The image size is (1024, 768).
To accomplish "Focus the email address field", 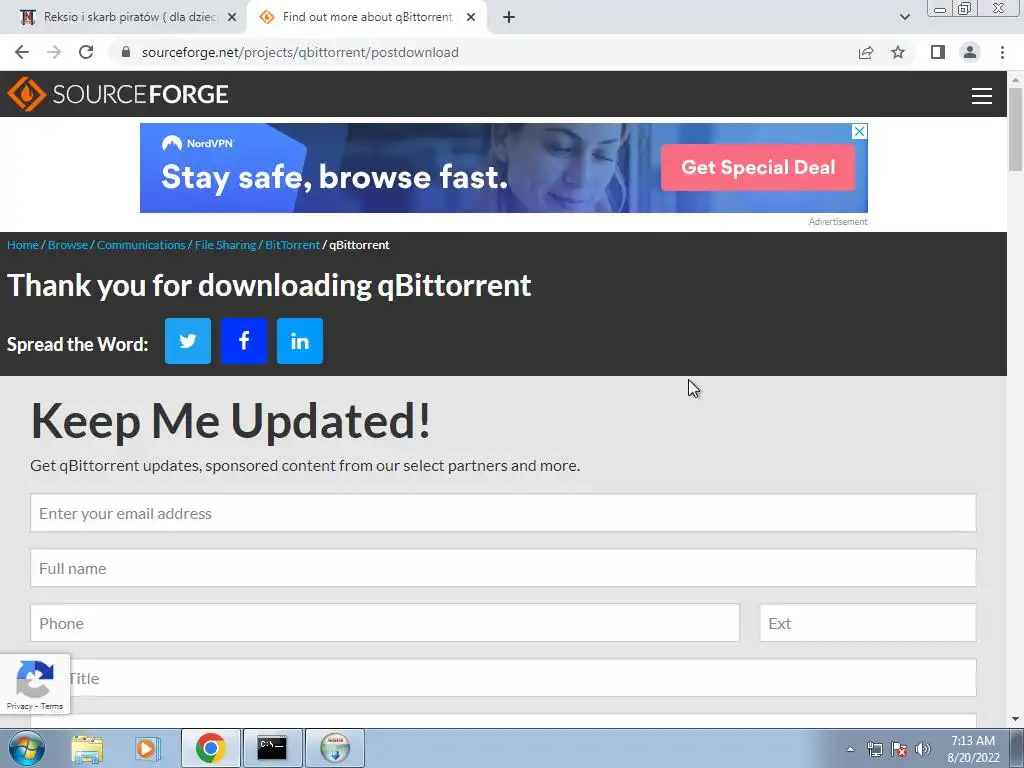I will coord(503,513).
